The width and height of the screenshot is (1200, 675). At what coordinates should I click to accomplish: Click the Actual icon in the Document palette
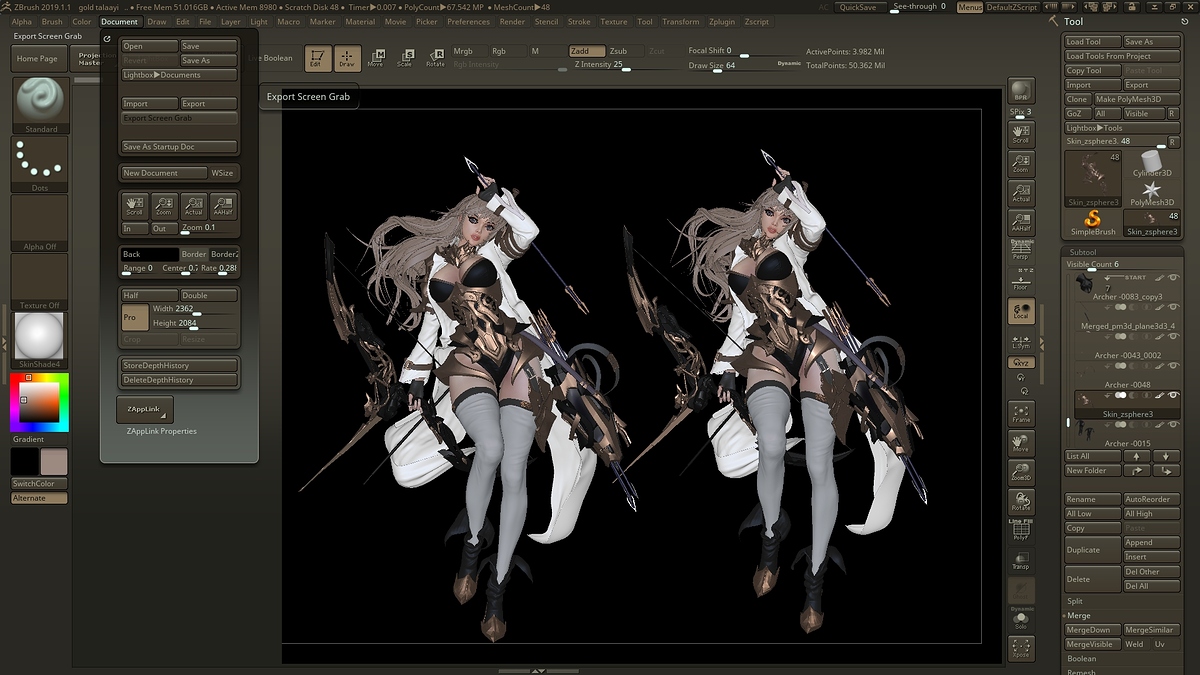193,206
